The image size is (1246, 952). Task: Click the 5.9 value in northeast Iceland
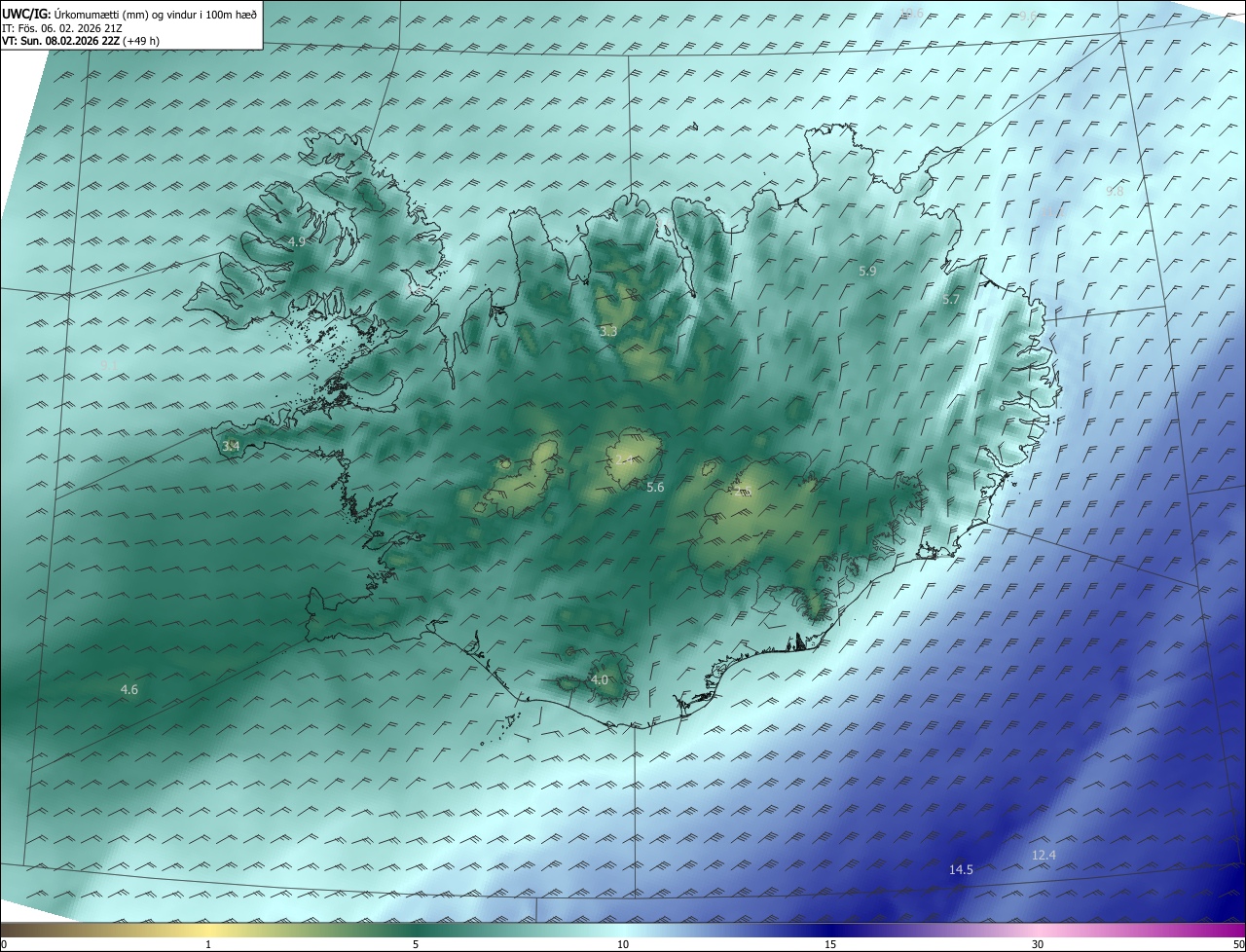(x=867, y=271)
